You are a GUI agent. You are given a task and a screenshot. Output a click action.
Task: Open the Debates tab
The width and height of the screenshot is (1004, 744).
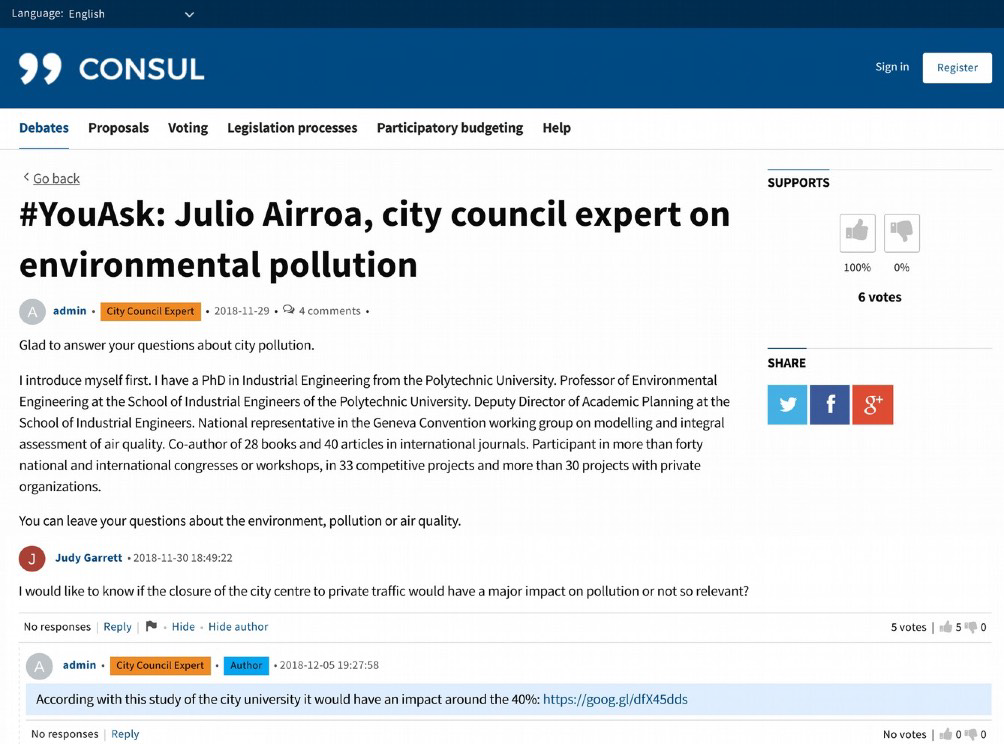pyautogui.click(x=44, y=128)
